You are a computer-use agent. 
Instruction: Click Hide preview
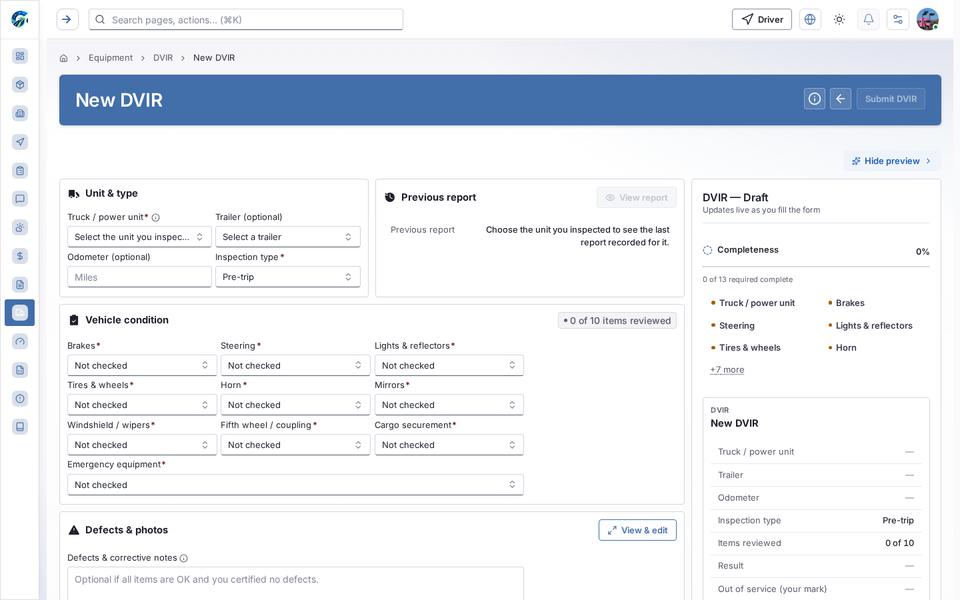click(x=891, y=161)
